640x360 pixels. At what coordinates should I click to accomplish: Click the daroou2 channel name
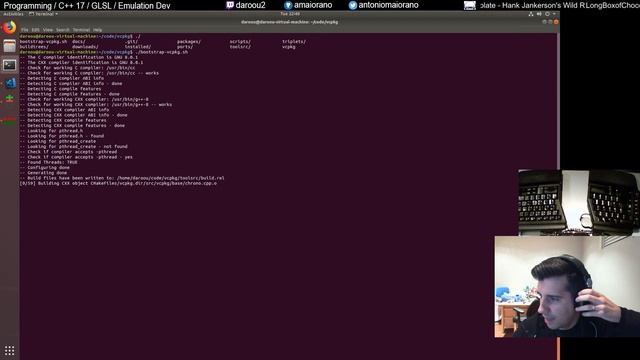pos(251,5)
